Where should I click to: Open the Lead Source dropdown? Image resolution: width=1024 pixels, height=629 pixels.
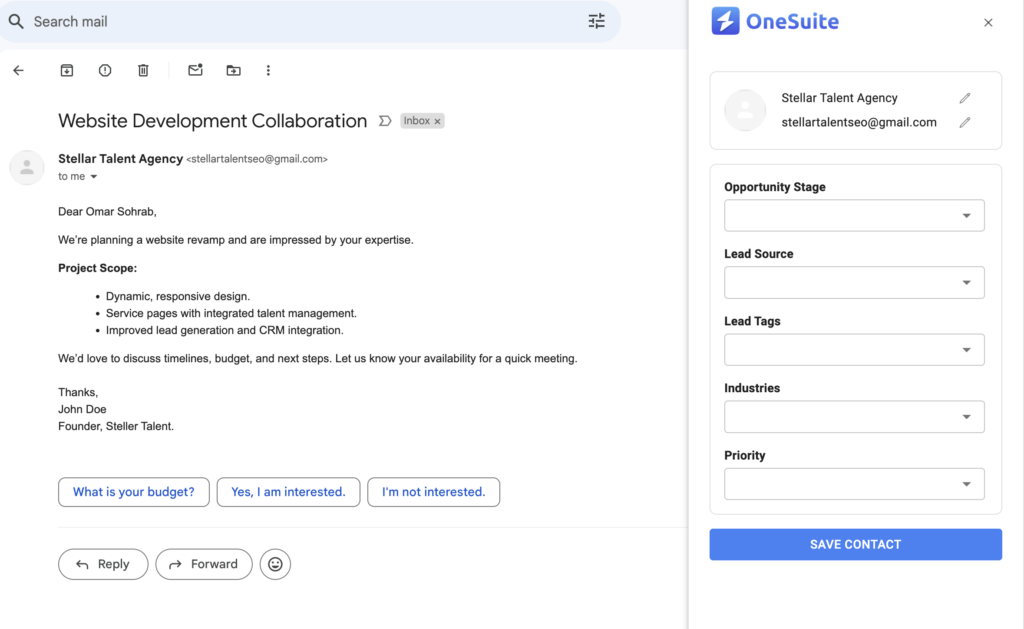click(x=967, y=282)
